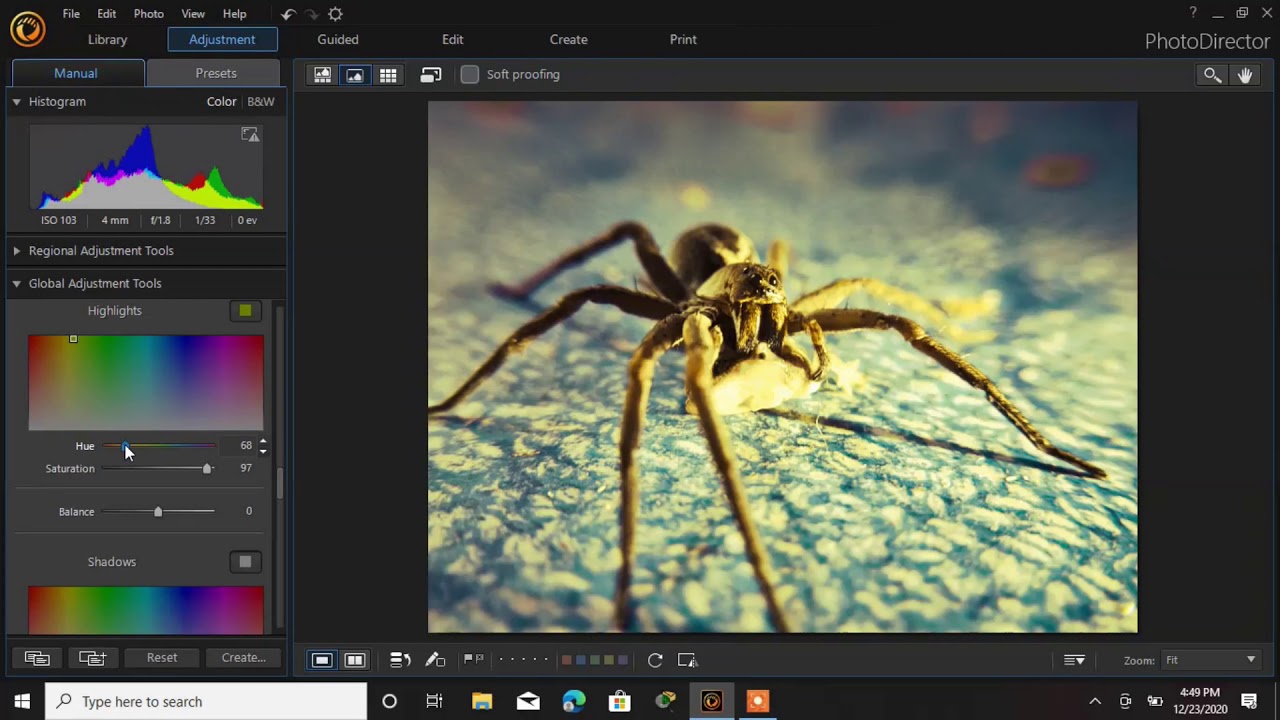Click the secondary monitor display icon
Screen dimensions: 1280x720
(431, 75)
